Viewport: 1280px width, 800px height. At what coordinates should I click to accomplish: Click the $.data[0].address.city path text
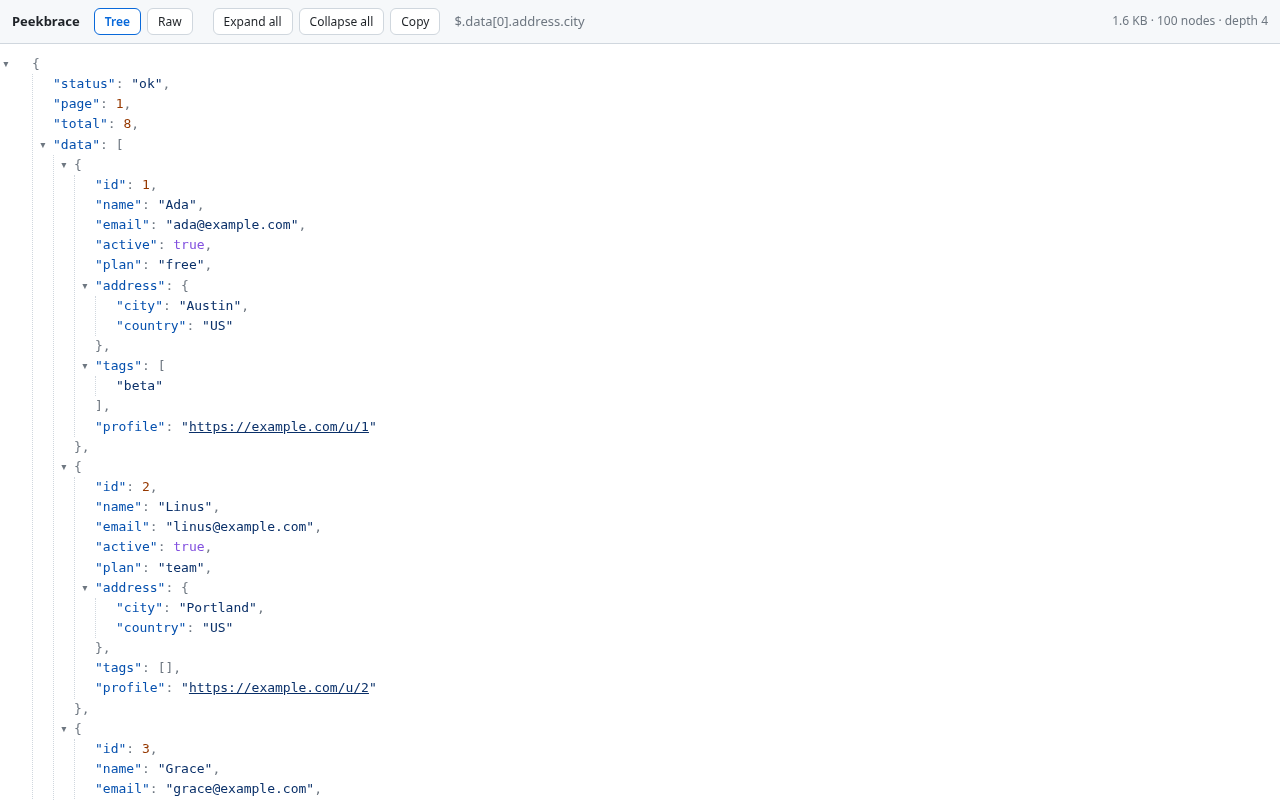(x=519, y=22)
